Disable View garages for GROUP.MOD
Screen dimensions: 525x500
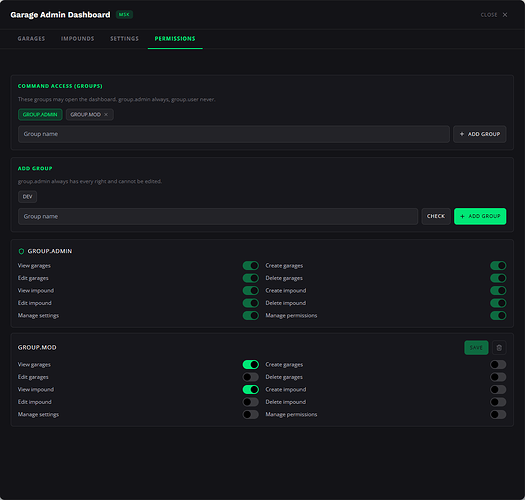pyautogui.click(x=251, y=364)
